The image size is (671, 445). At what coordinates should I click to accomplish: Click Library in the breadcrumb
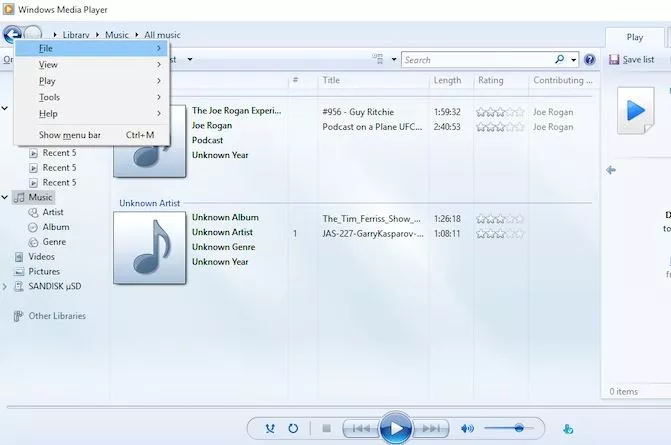76,35
